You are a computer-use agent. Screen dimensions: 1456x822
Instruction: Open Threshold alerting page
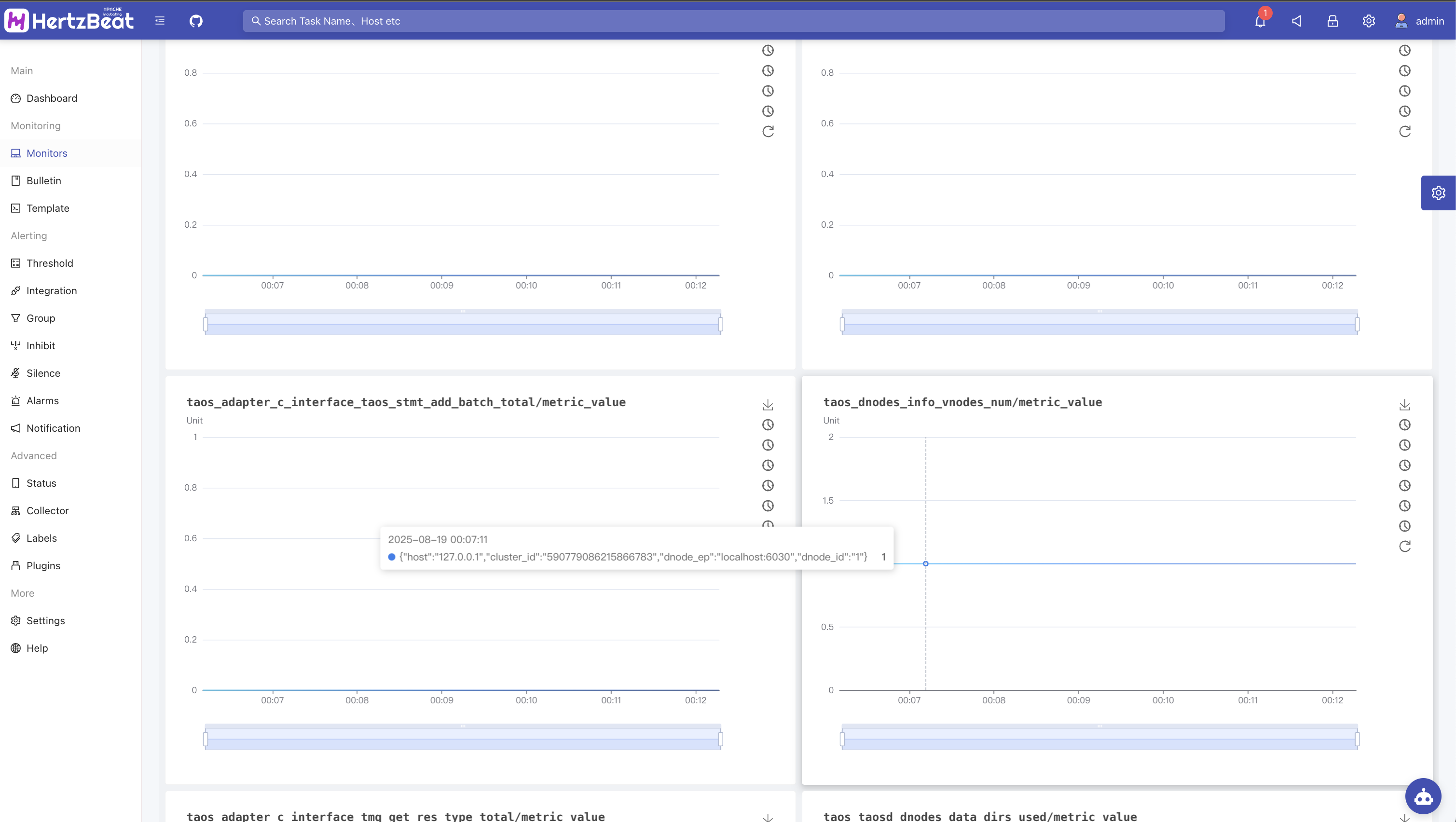pyautogui.click(x=50, y=263)
